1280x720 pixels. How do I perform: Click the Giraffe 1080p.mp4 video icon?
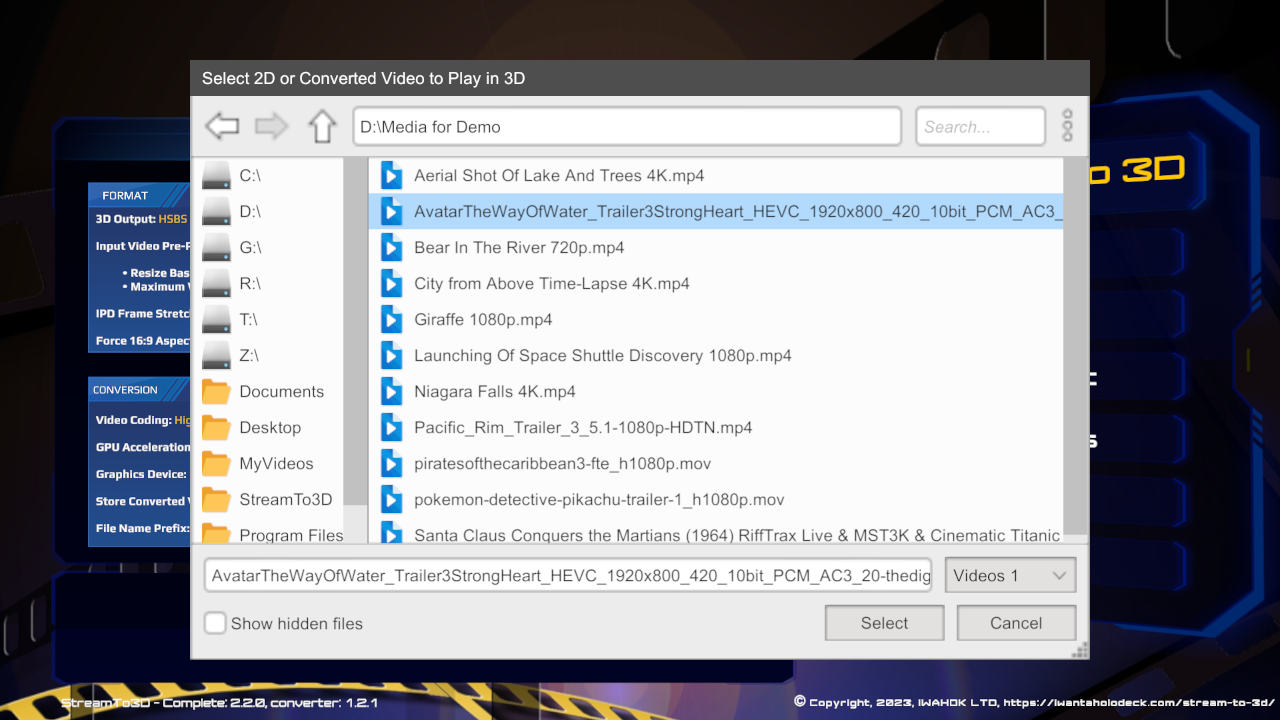pos(391,320)
